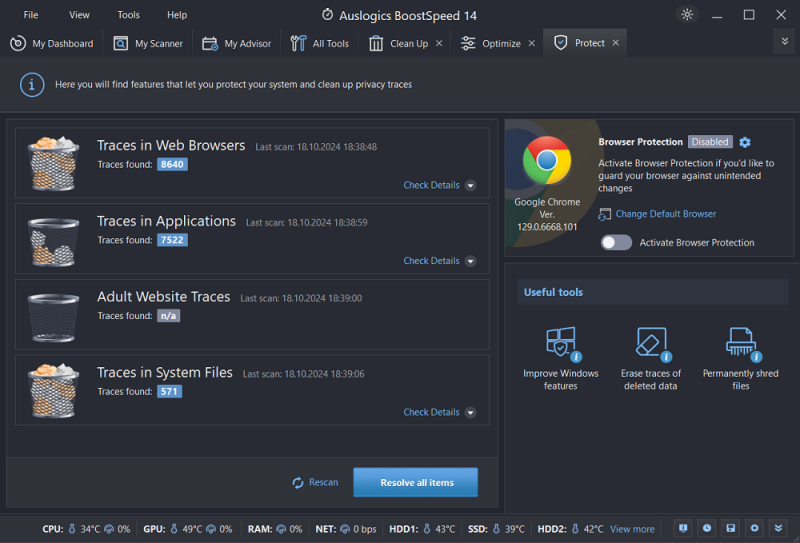Click the SSD thermometer icon
This screenshot has height=543, width=800.
(496, 529)
